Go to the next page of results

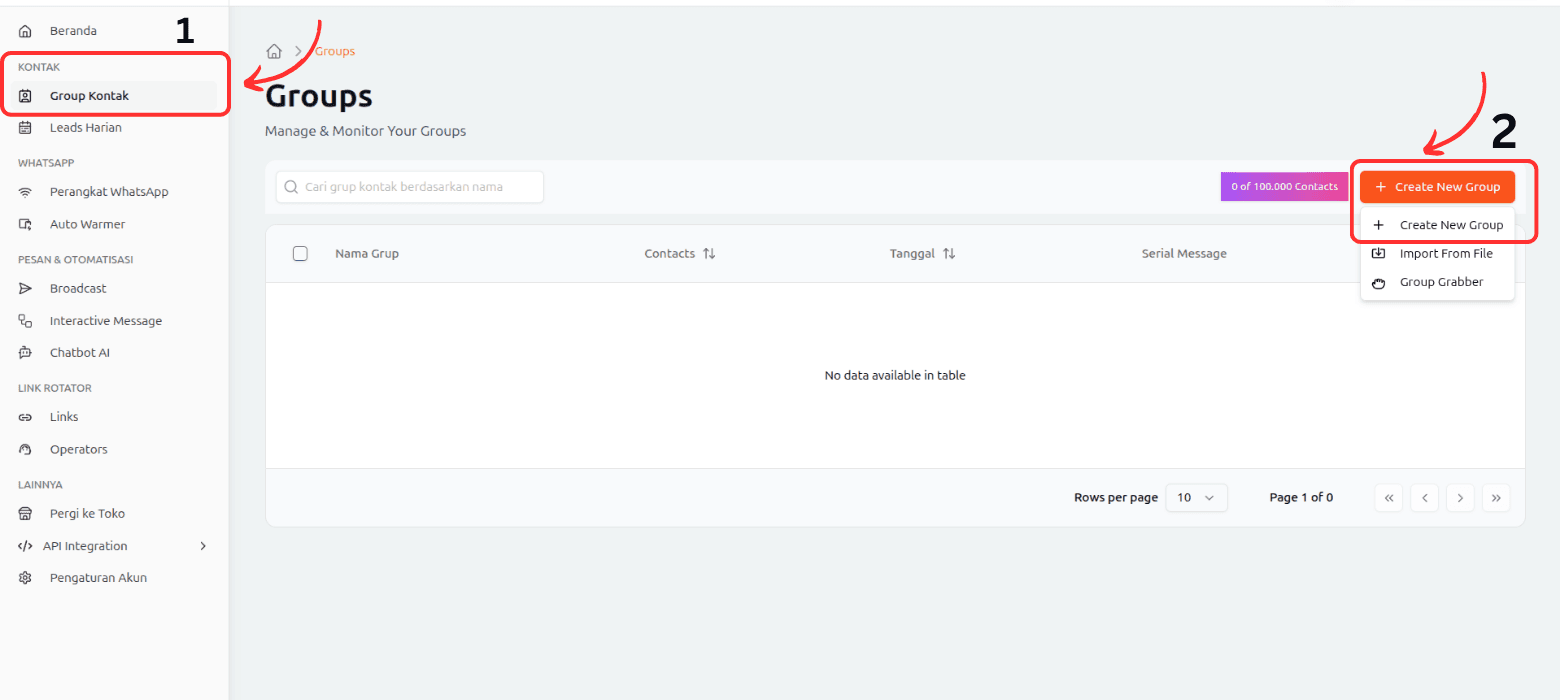[x=1460, y=498]
